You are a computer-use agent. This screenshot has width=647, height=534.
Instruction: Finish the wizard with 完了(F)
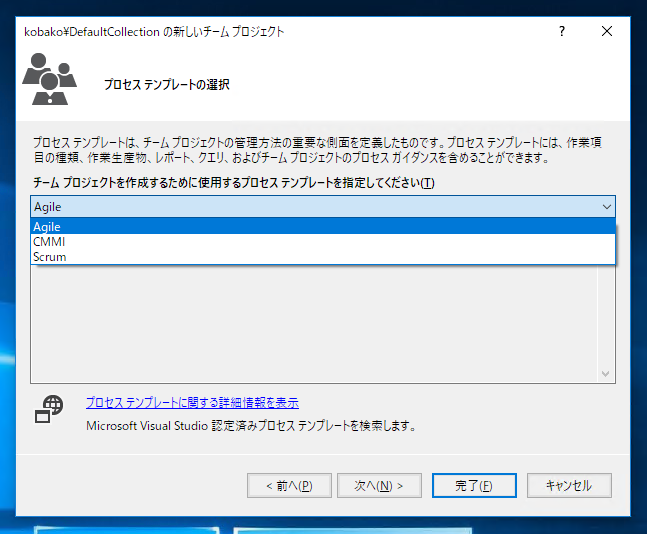pyautogui.click(x=474, y=485)
